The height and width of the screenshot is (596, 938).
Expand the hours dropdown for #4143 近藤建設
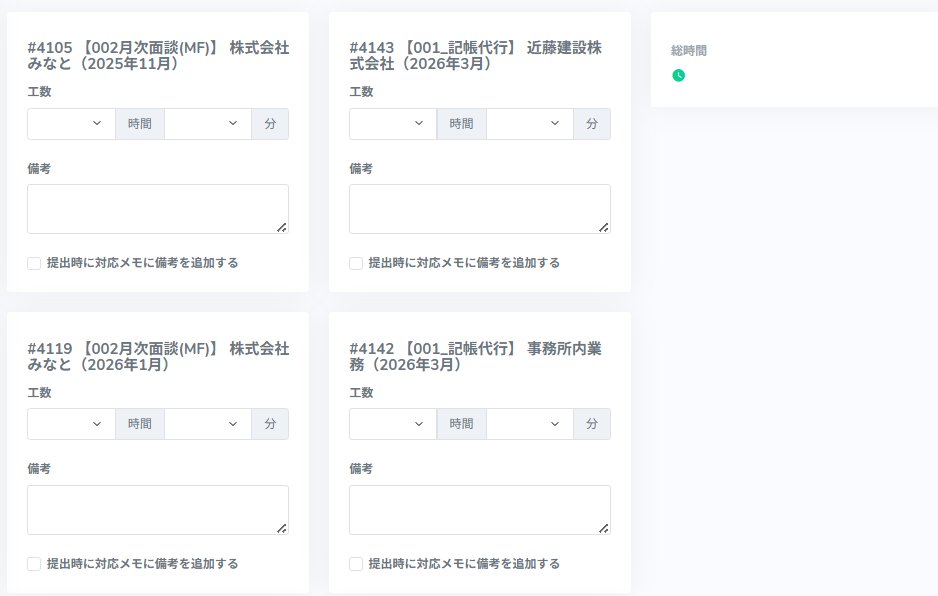pos(393,124)
